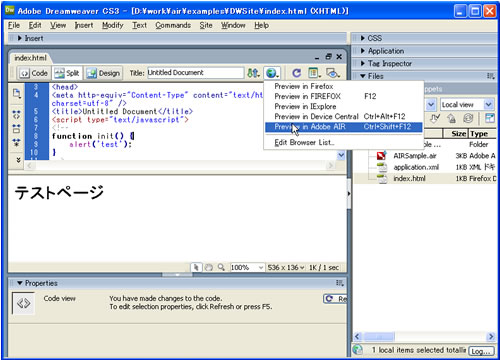Switch to Code view
500x360 pixels.
(34, 73)
